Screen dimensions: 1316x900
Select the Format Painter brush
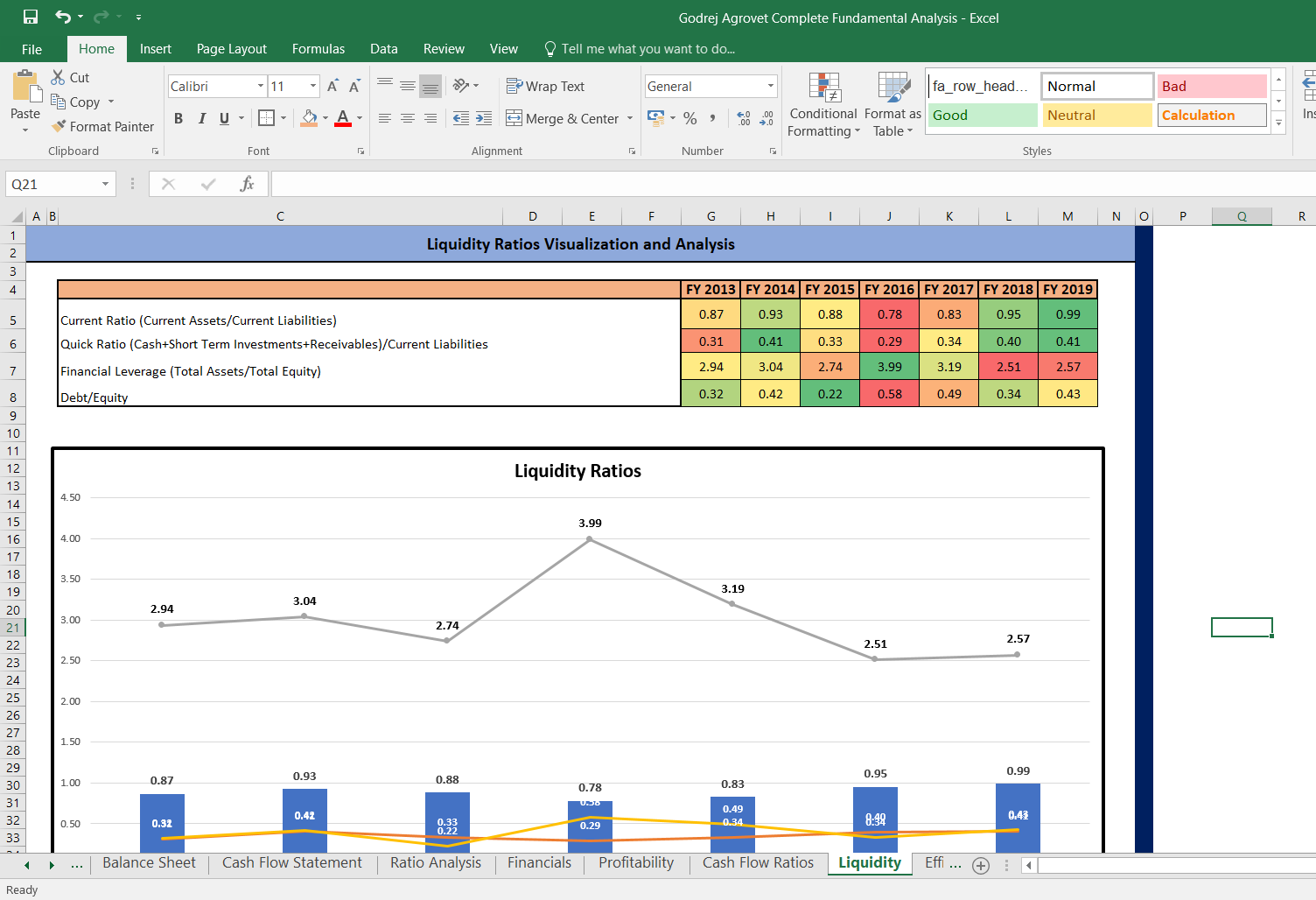coord(59,126)
